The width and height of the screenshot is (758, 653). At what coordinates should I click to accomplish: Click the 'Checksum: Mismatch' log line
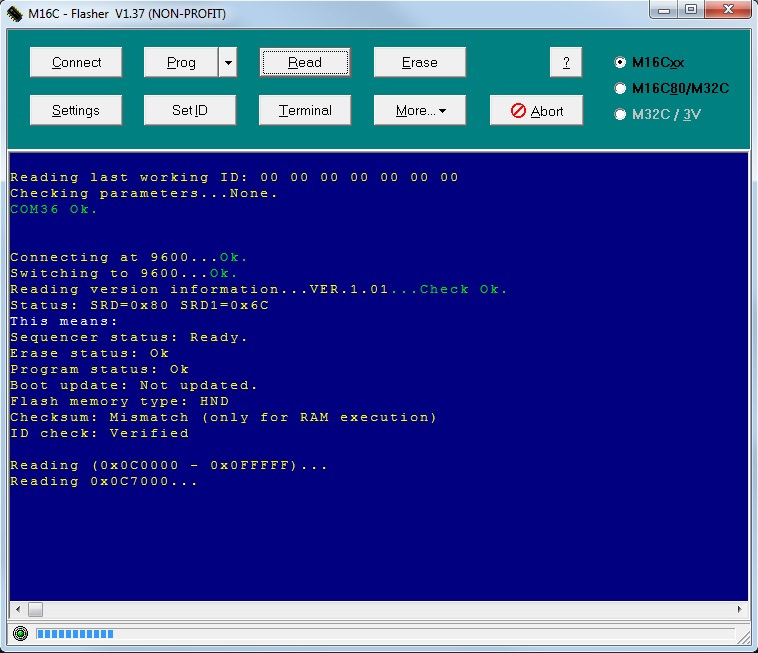(x=223, y=417)
